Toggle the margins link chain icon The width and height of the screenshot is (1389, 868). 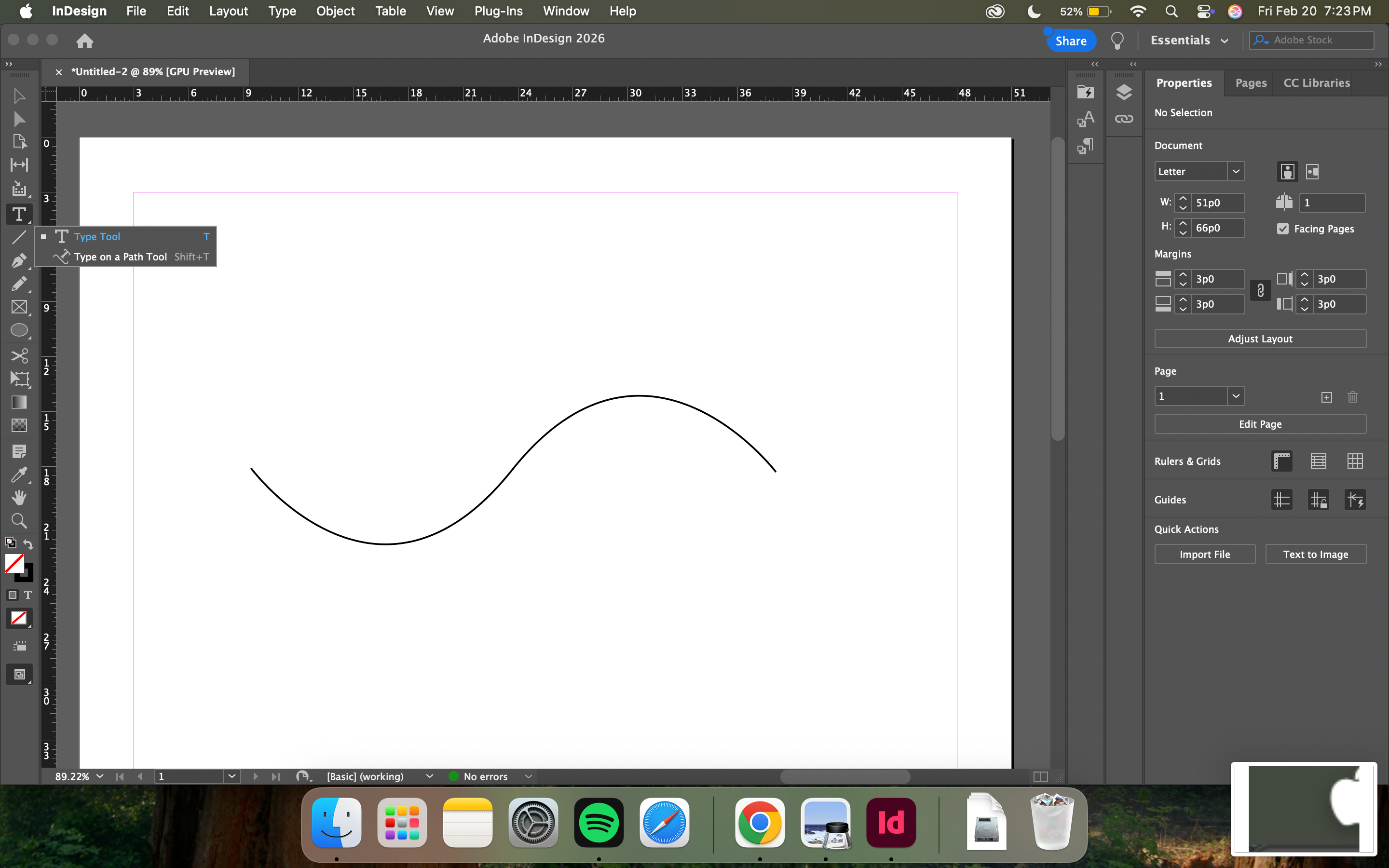click(x=1260, y=291)
